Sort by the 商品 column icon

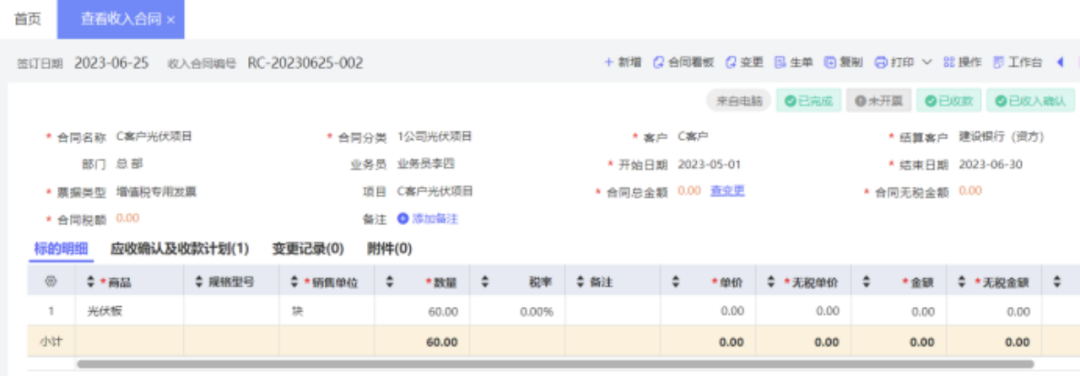90,282
